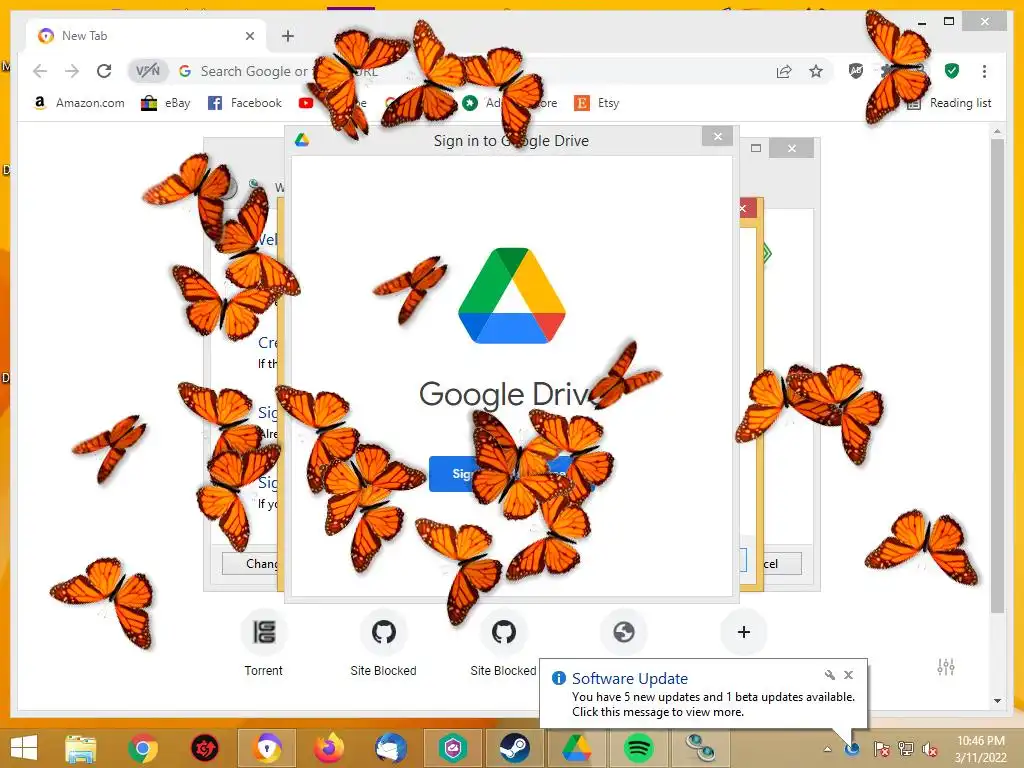Click the browser vertical scrollbar
The image size is (1024, 768).
click(x=997, y=376)
